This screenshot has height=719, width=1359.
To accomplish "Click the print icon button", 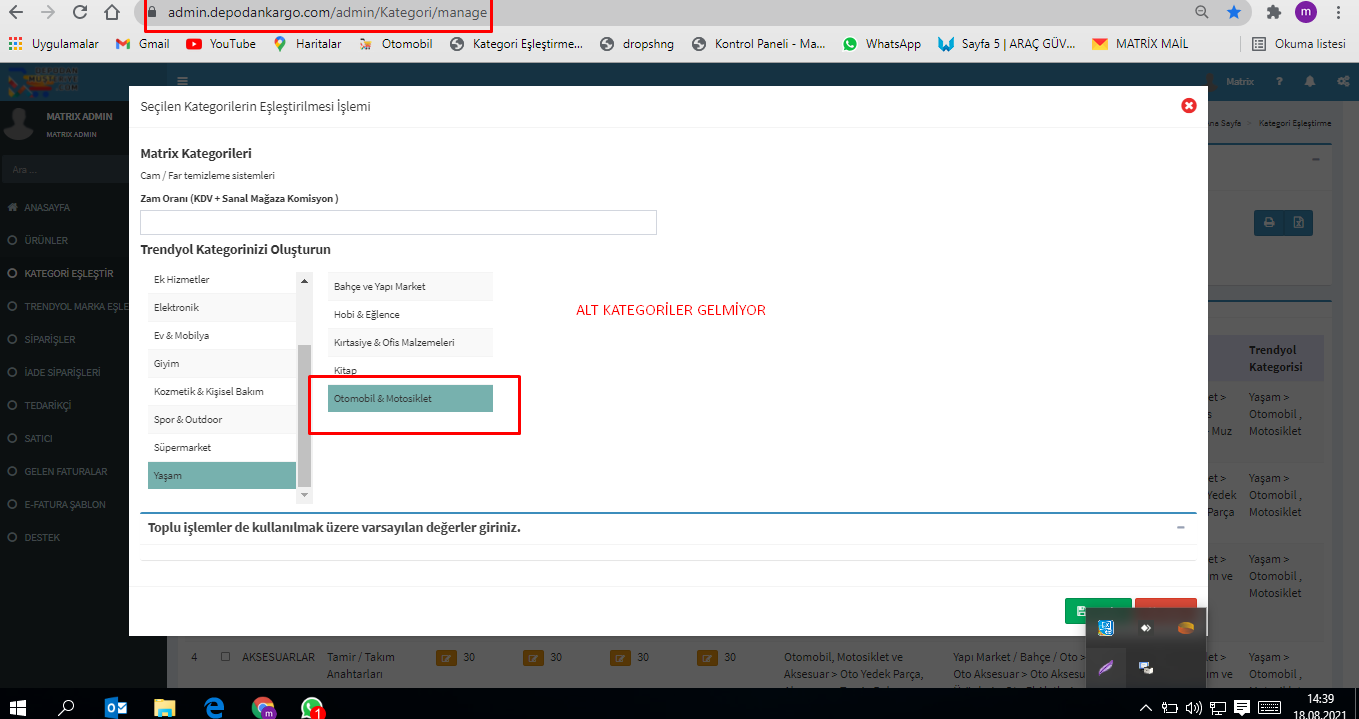I will tap(1268, 223).
